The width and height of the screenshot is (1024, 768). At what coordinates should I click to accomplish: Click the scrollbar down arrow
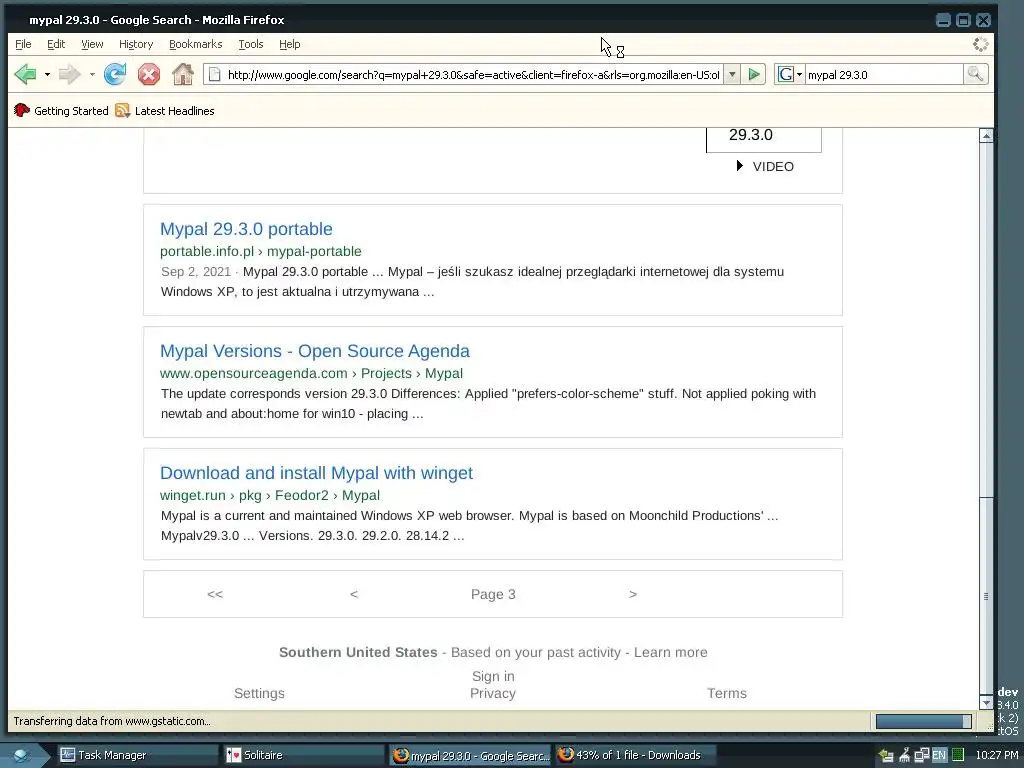coord(986,703)
